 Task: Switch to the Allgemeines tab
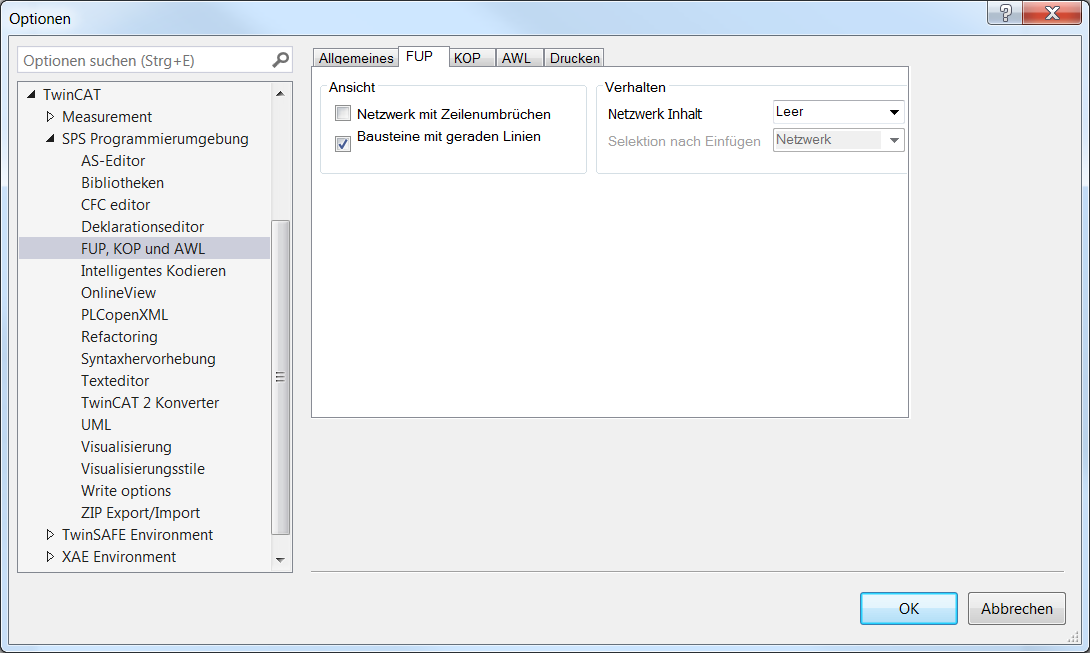click(x=356, y=58)
